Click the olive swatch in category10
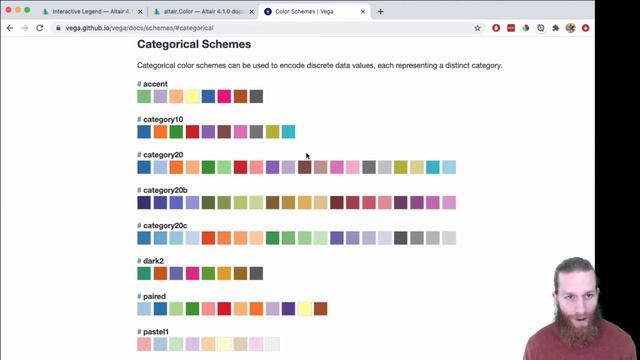 [x=272, y=132]
